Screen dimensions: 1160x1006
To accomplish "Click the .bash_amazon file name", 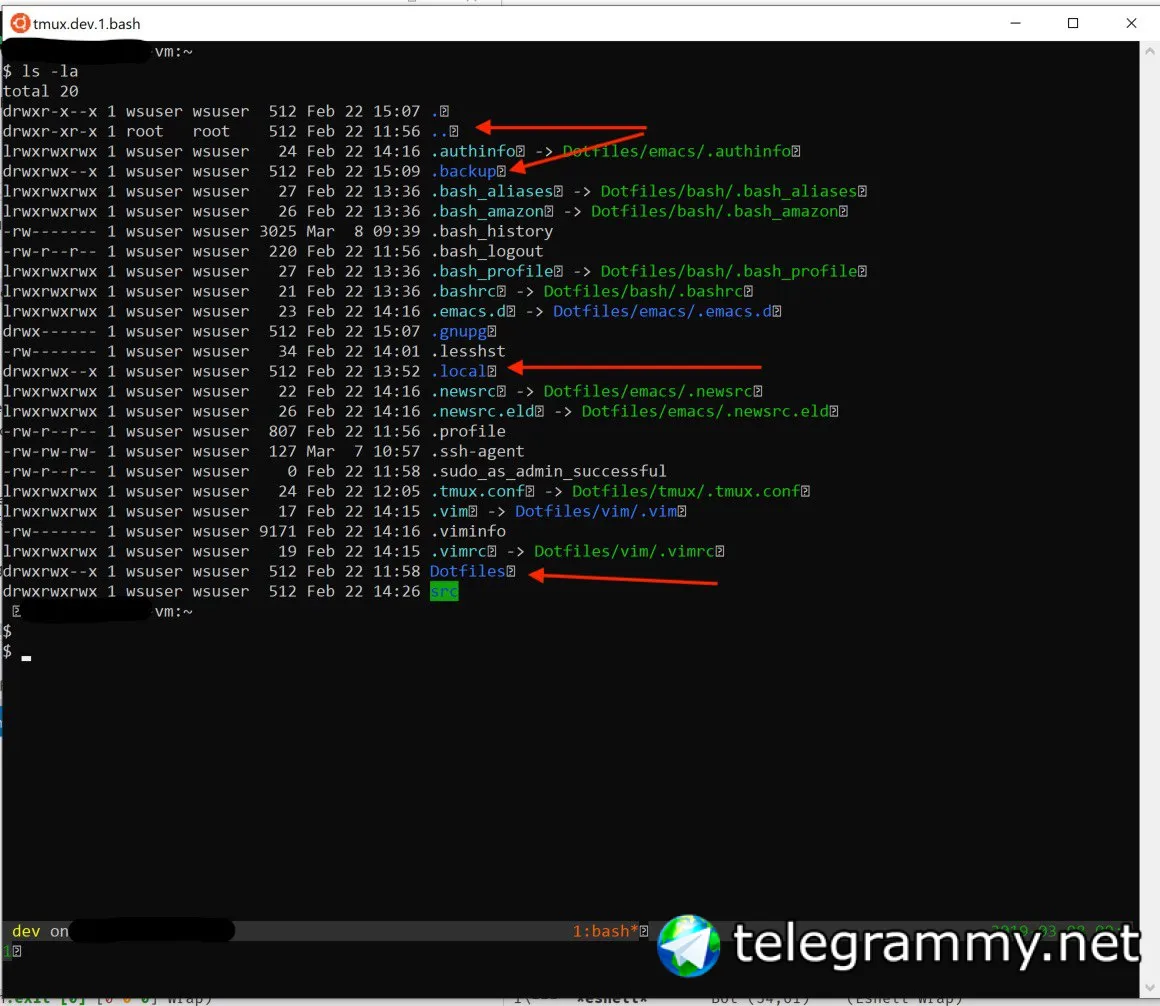I will 487,211.
